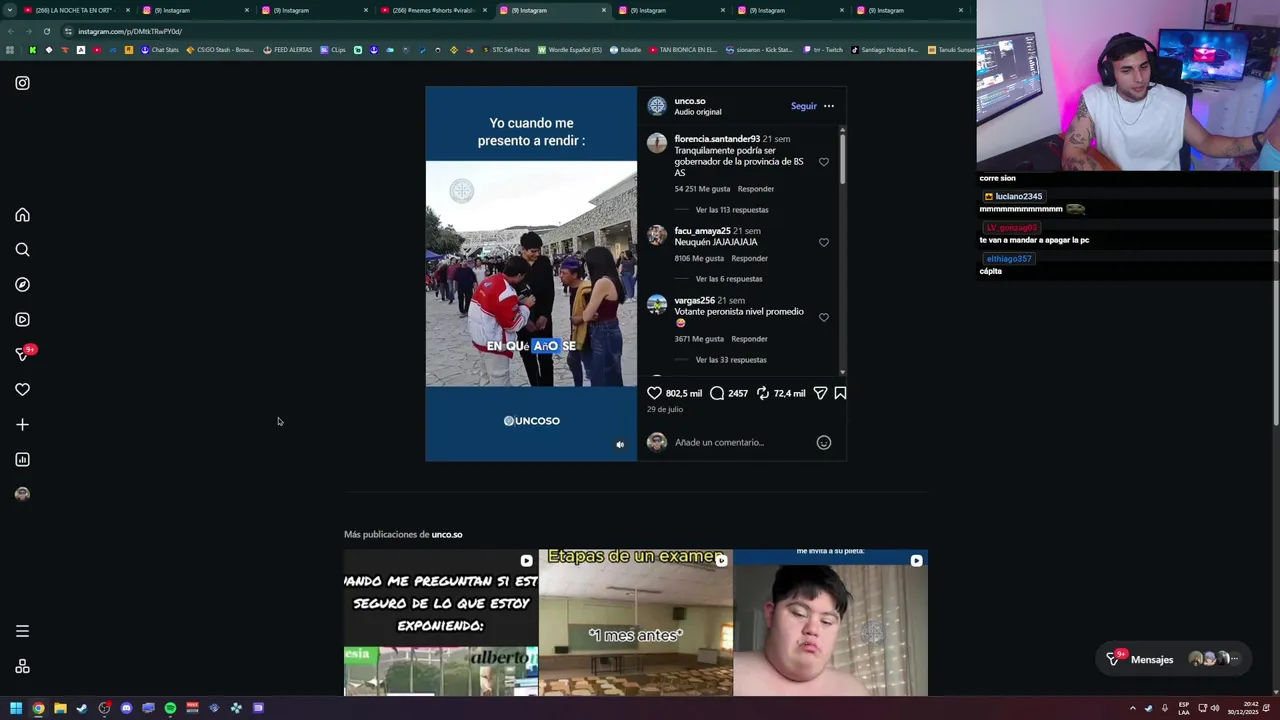Open own profile avatar in sidebar
1280x720 pixels.
tap(22, 494)
